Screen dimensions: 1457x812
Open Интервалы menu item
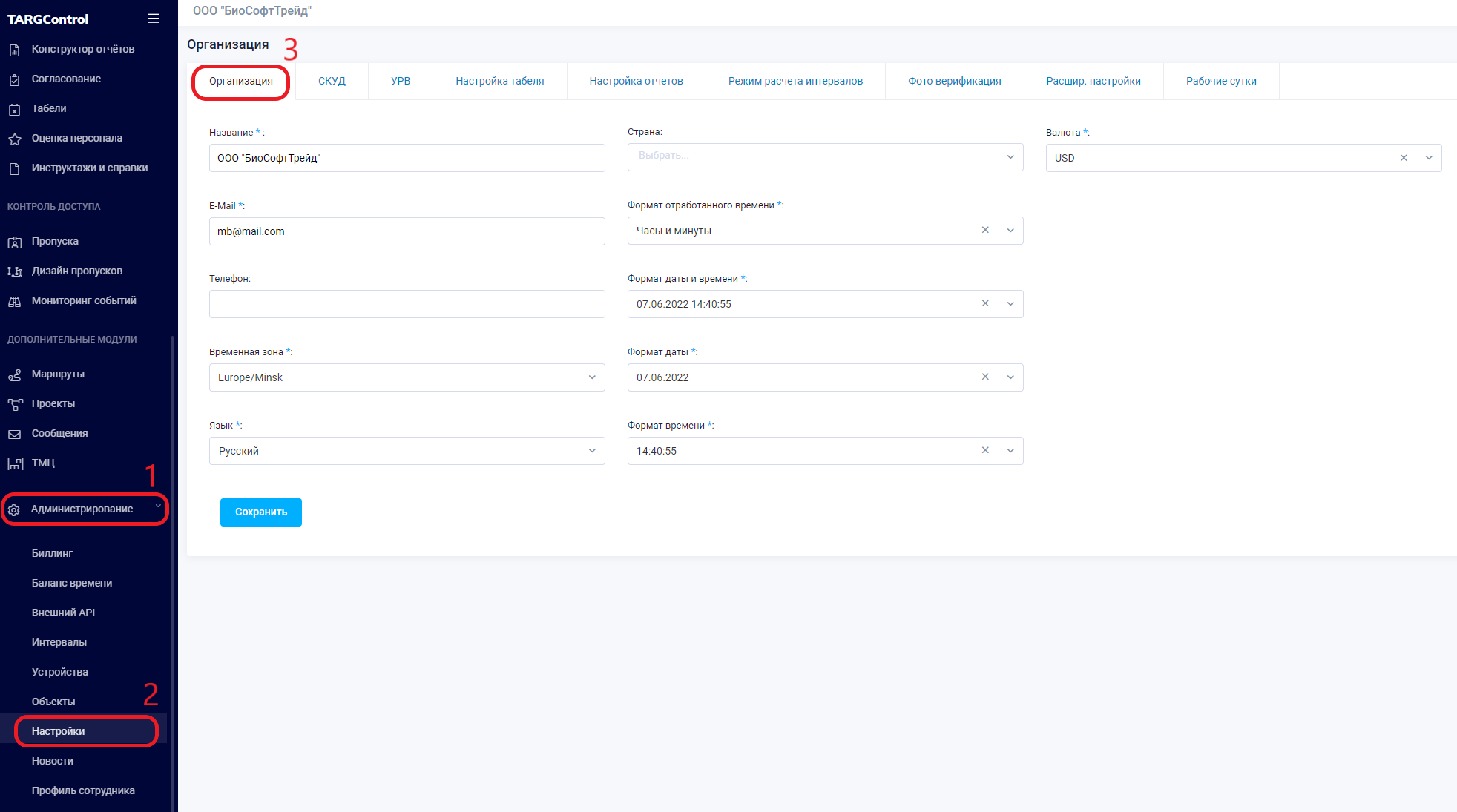coord(59,643)
